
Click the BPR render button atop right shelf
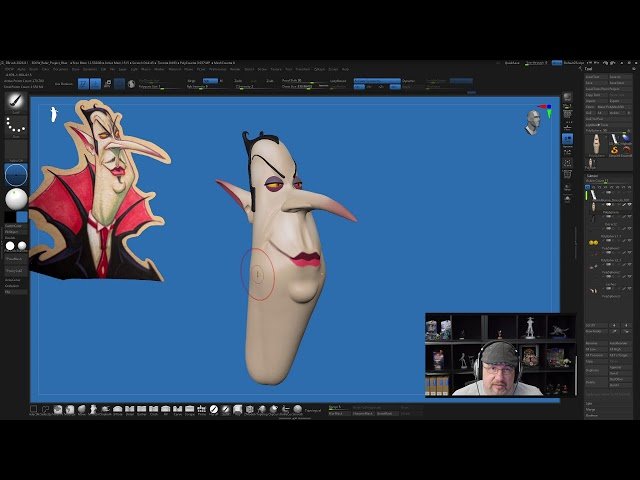click(x=567, y=97)
